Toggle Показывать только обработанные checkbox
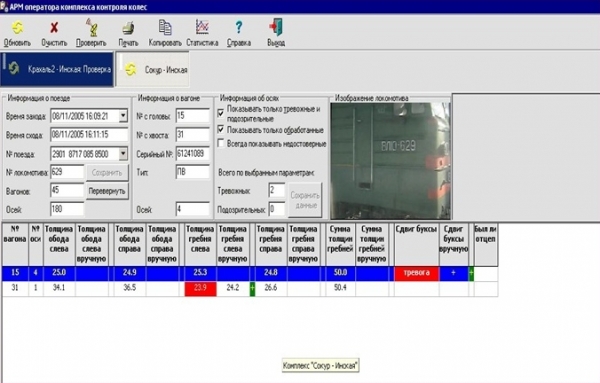 click(221, 130)
